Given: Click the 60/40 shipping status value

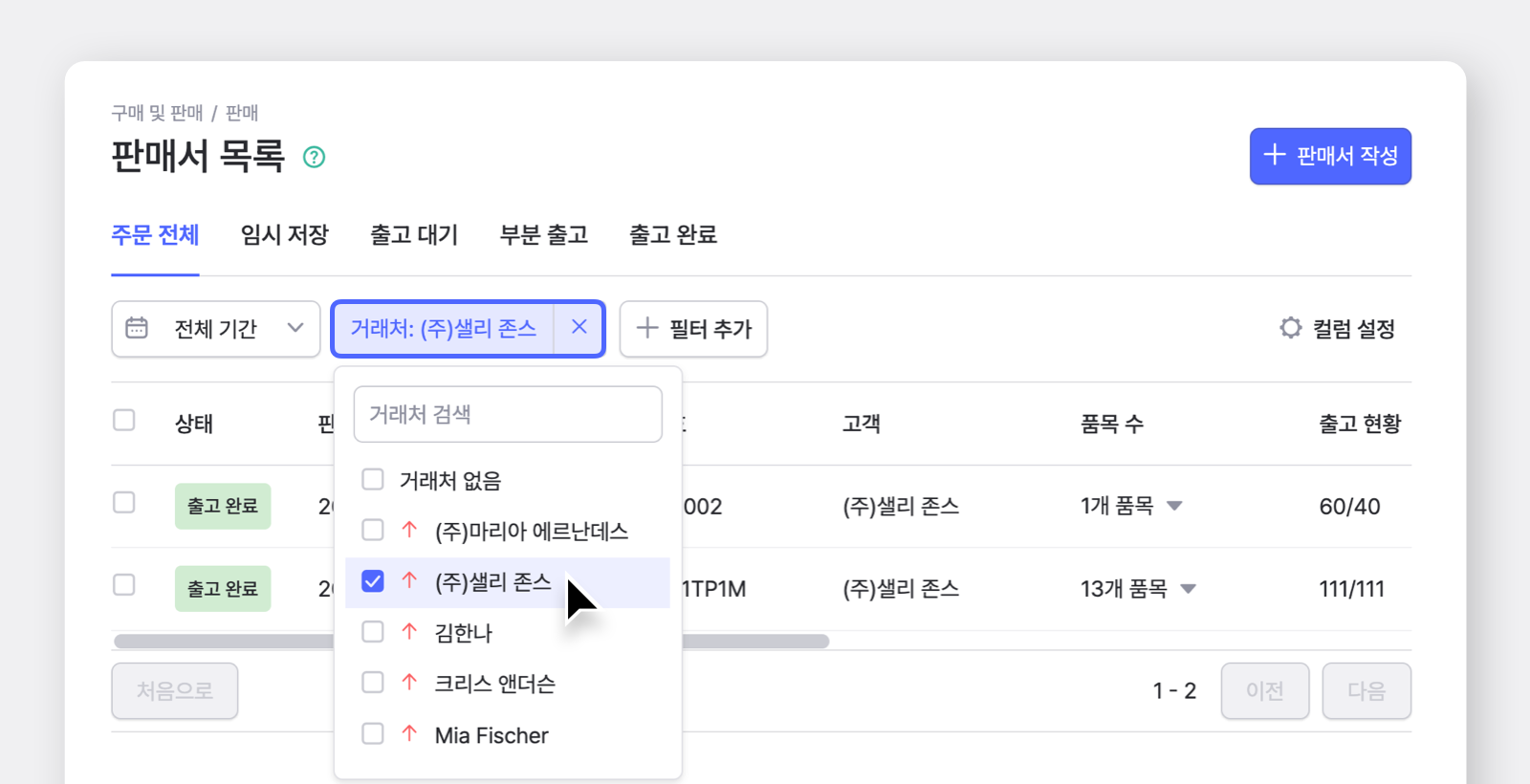Looking at the screenshot, I should [1349, 507].
